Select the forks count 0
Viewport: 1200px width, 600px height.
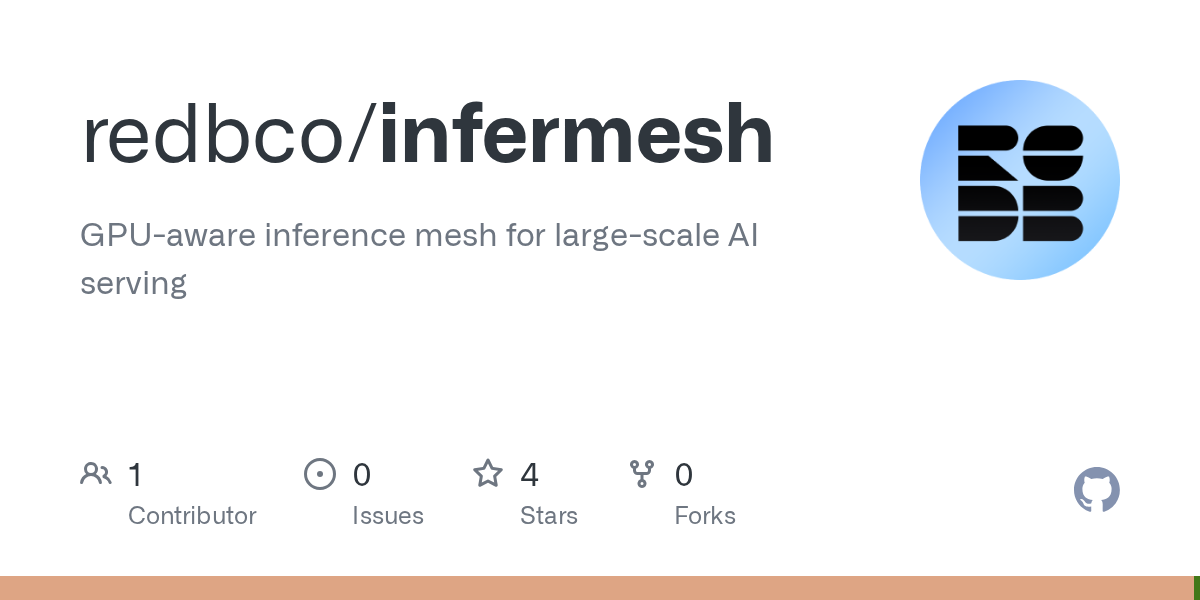click(684, 474)
